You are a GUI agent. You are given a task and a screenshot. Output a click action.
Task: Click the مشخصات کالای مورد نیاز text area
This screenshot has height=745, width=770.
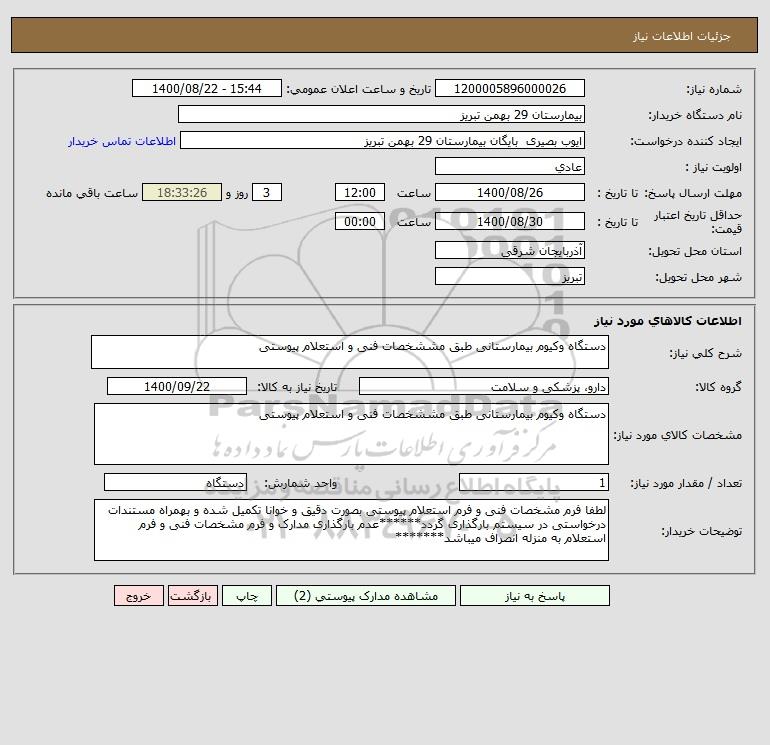351,434
